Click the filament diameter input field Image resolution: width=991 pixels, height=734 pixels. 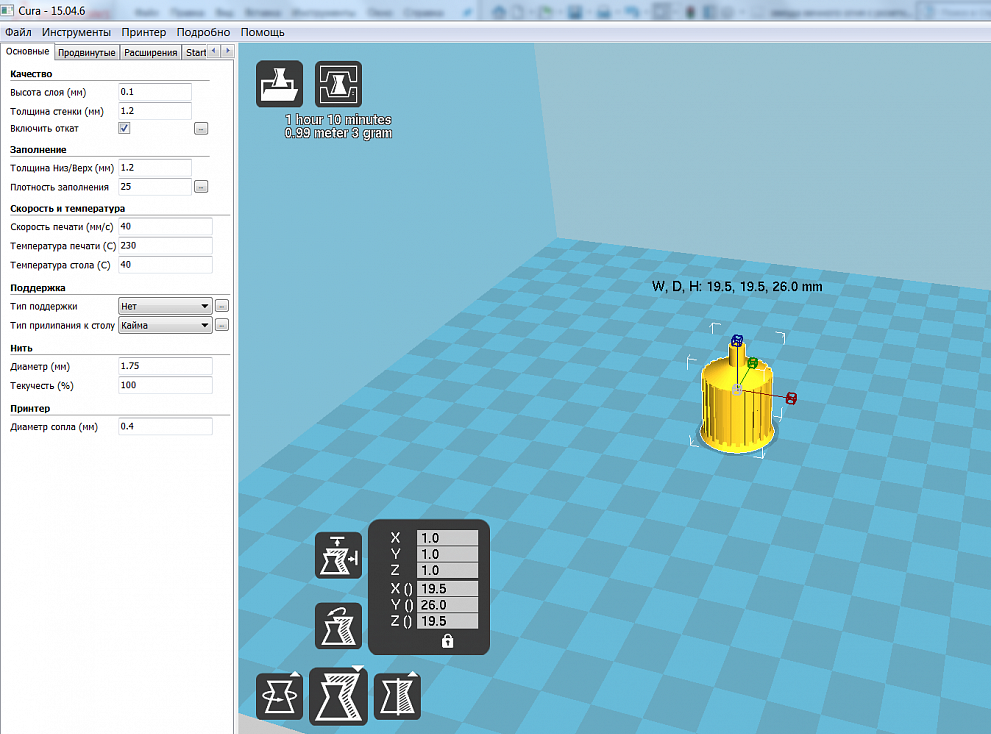click(165, 365)
